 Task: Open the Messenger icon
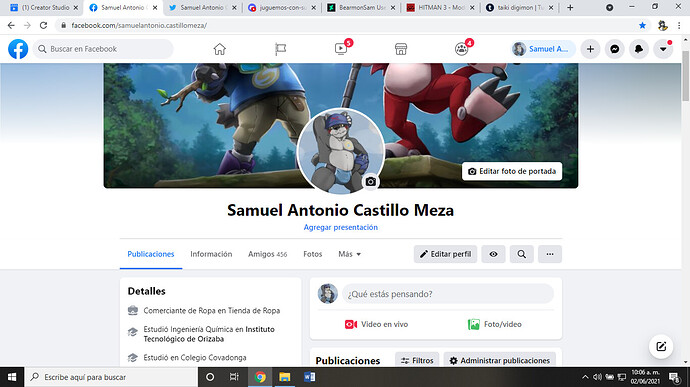click(615, 49)
